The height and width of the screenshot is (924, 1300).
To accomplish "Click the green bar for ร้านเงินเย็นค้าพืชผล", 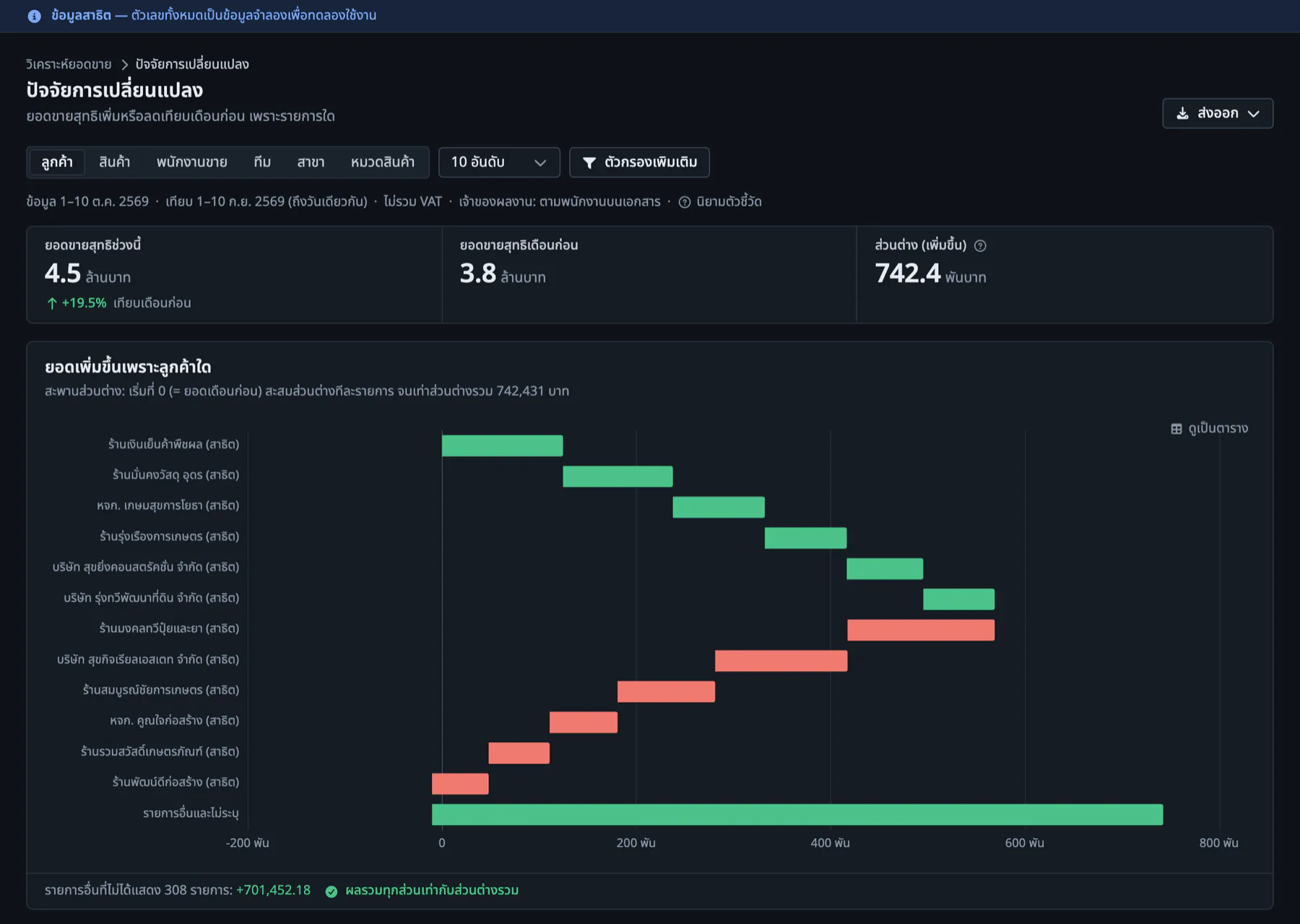I will click(x=502, y=445).
